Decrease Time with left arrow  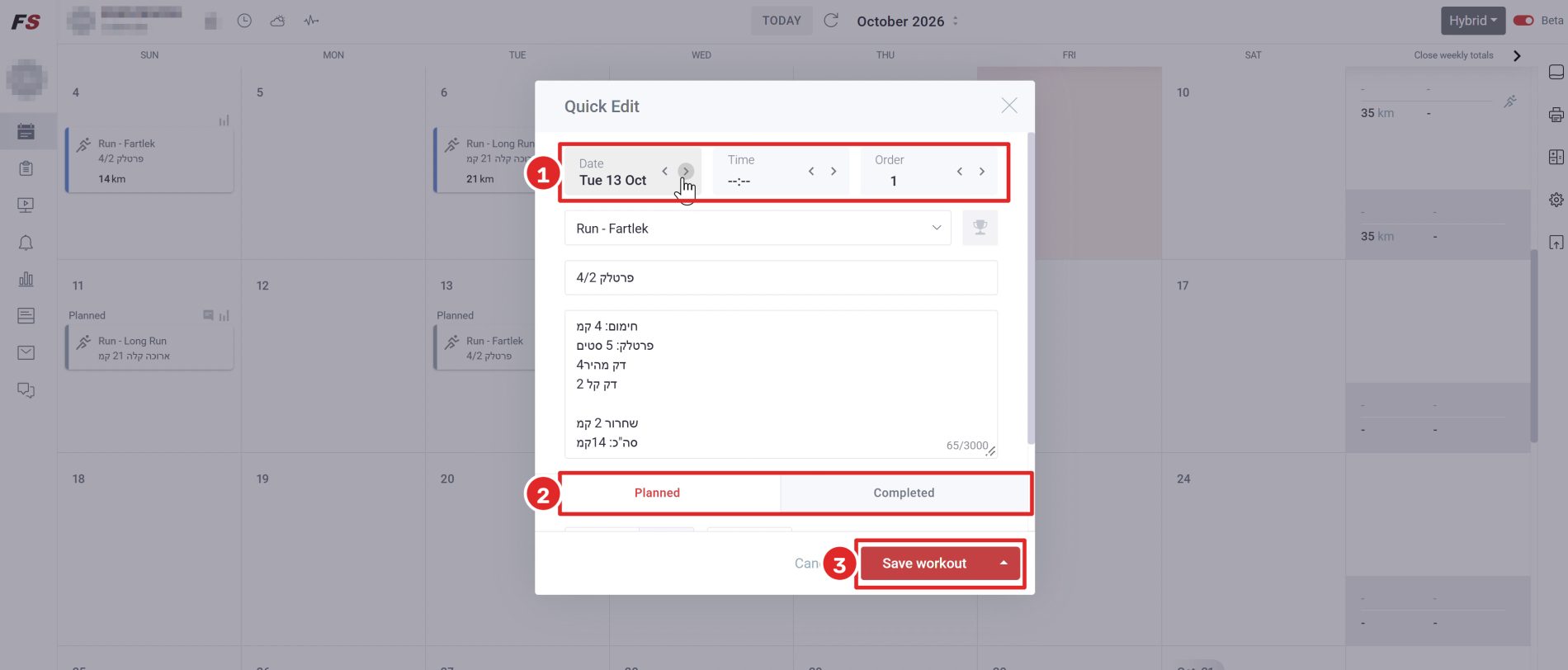pos(811,171)
